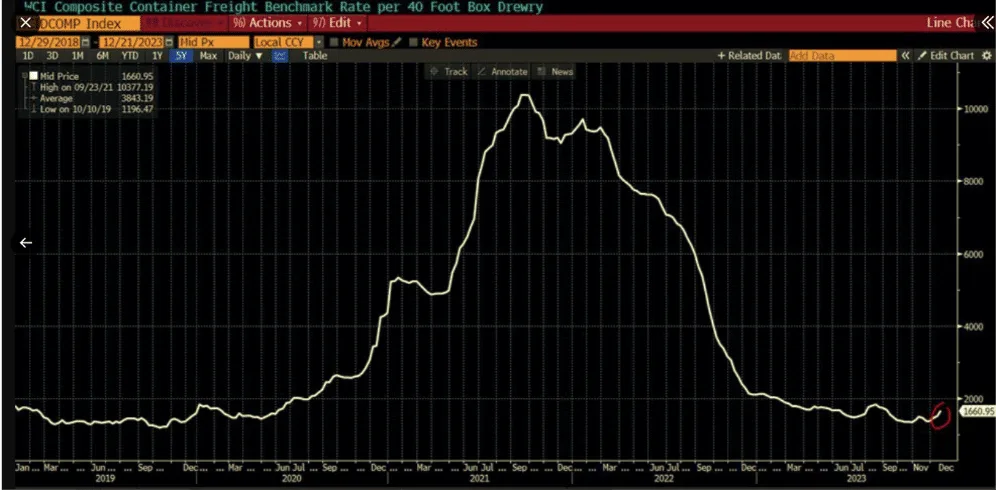Select the 3D time range
The height and width of the screenshot is (490, 996).
pos(52,56)
